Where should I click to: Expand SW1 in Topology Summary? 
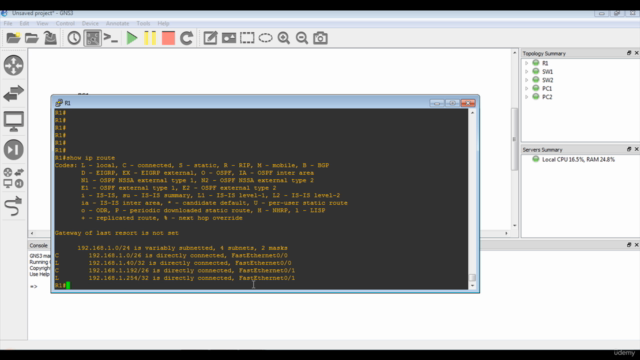pos(527,71)
